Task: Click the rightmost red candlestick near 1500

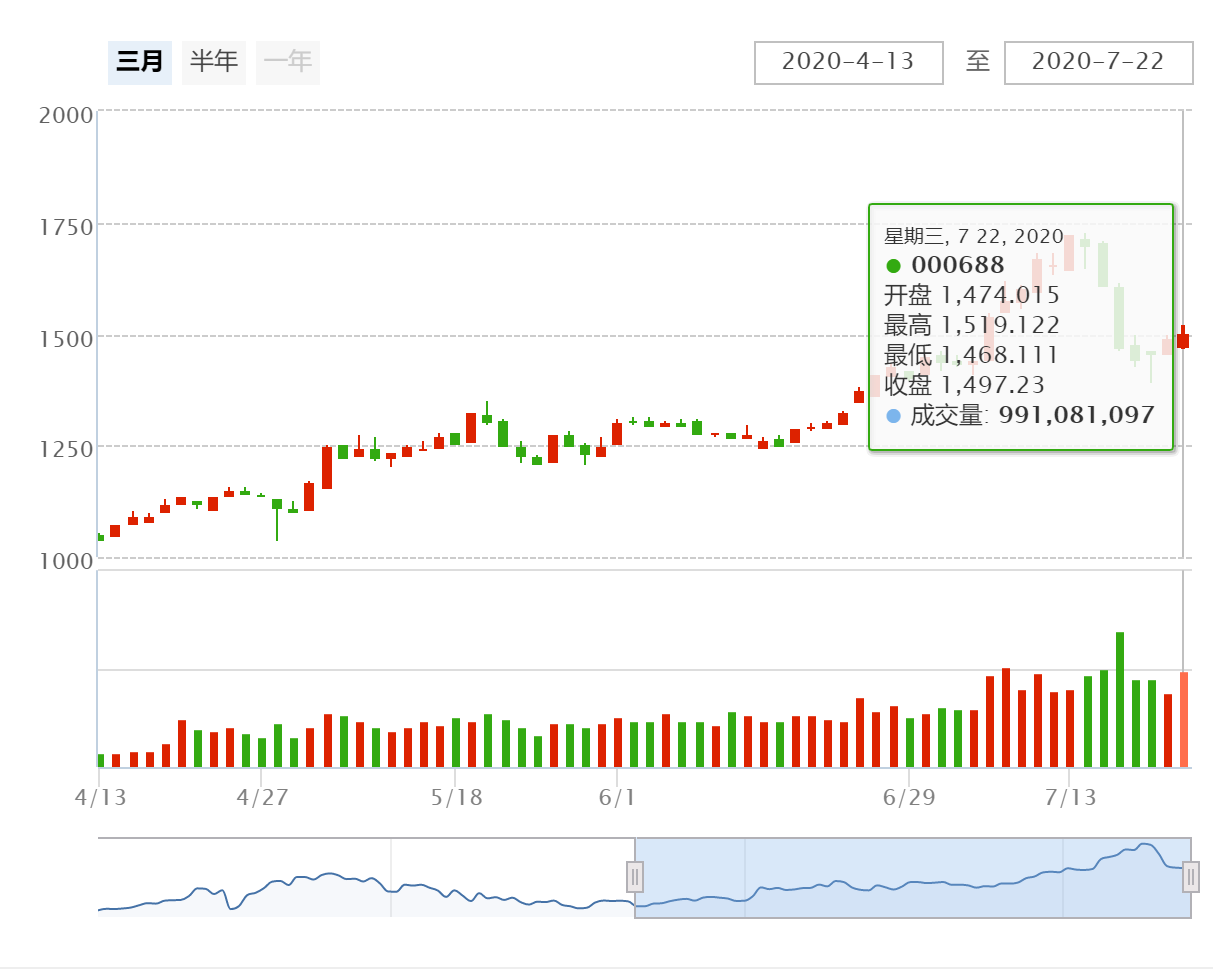Action: click(1183, 340)
